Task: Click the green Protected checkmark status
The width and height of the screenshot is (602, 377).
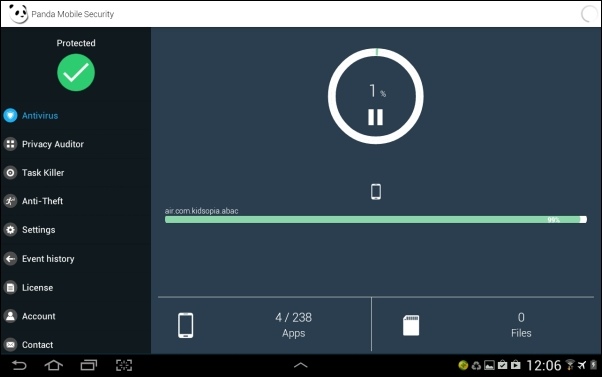Action: (x=76, y=73)
